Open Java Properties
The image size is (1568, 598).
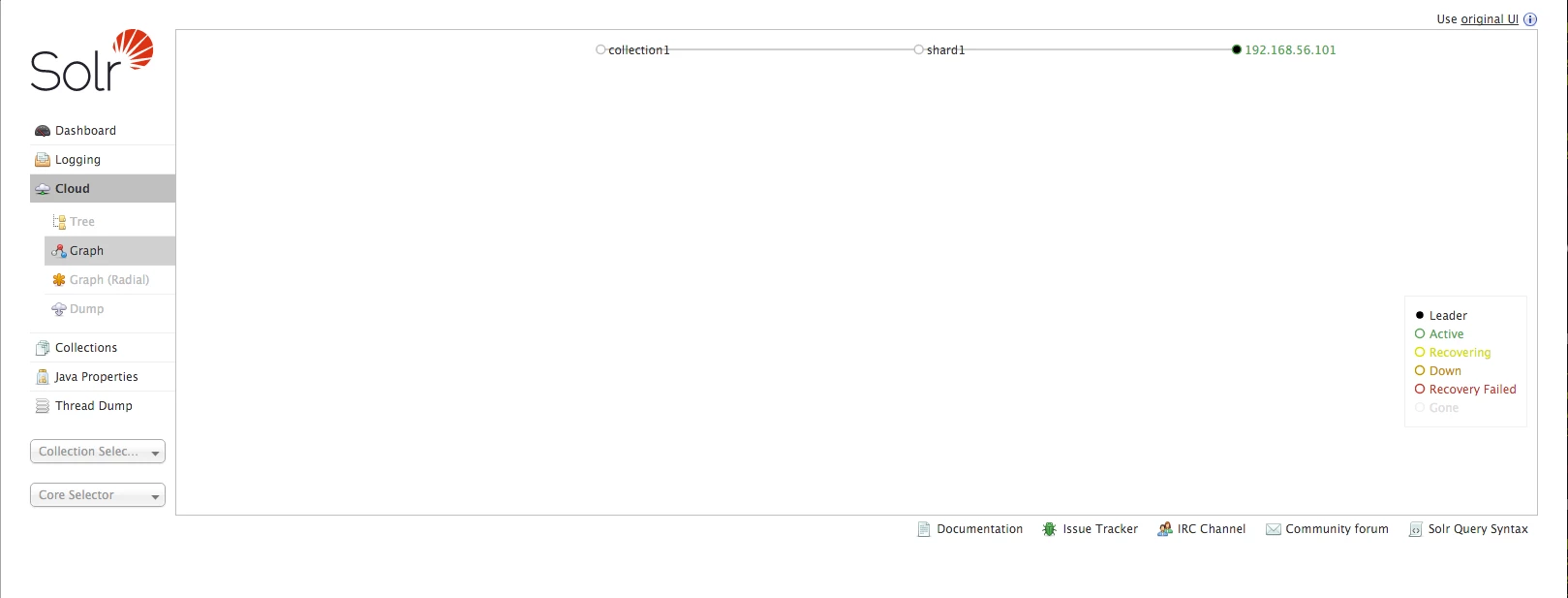(x=103, y=377)
